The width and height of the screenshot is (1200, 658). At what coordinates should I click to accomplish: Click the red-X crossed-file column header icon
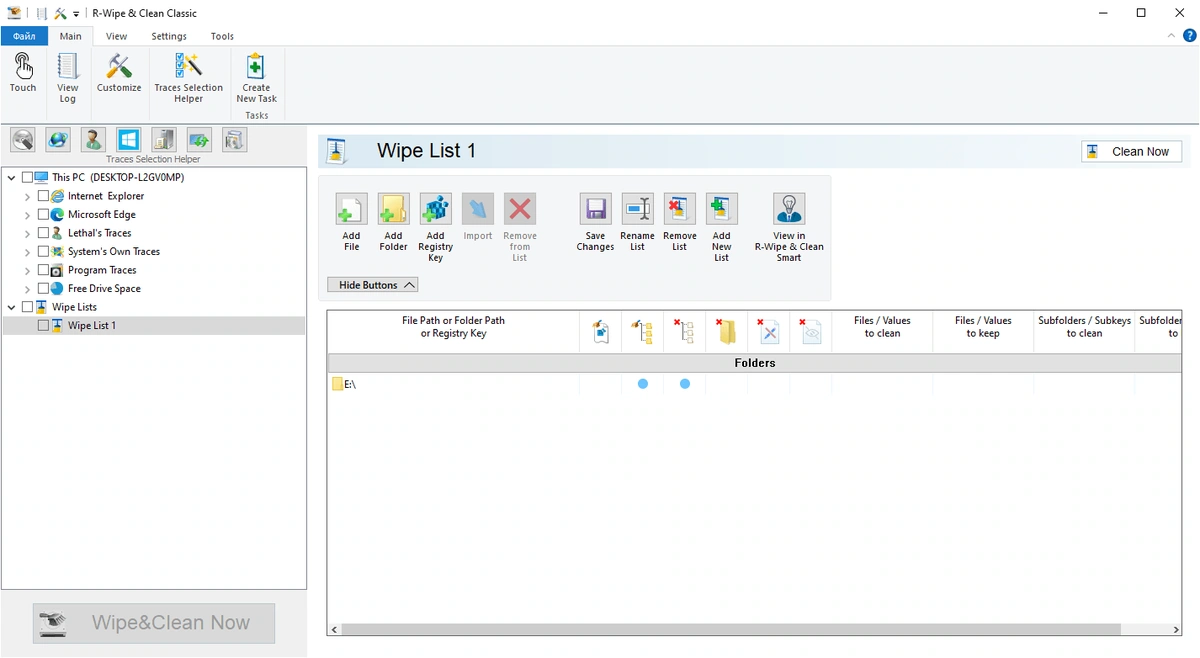(769, 331)
